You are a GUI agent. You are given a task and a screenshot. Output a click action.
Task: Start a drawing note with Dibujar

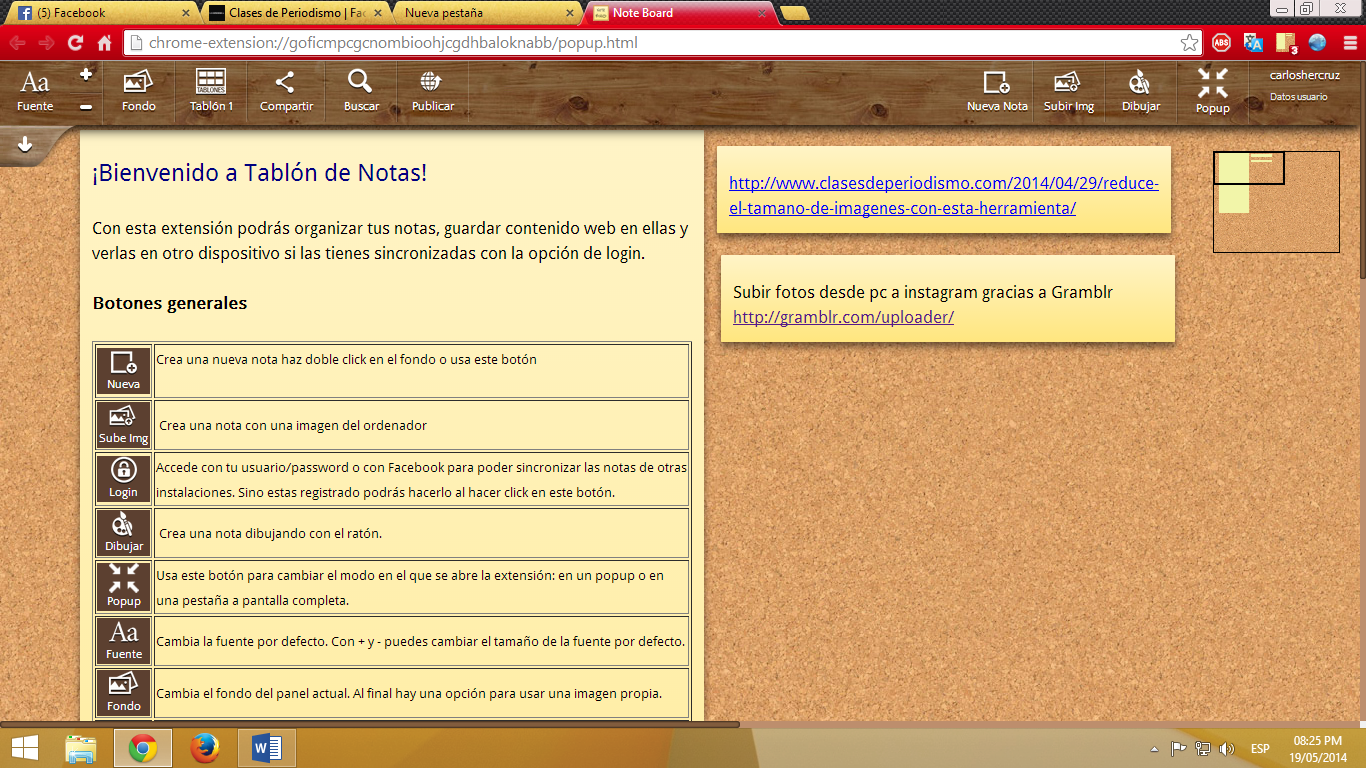pos(1140,90)
